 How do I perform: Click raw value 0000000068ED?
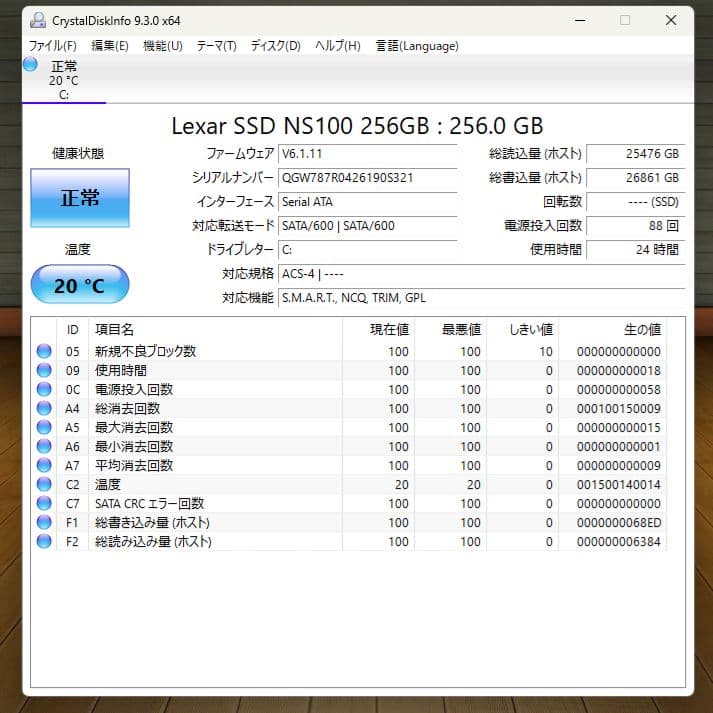click(619, 522)
